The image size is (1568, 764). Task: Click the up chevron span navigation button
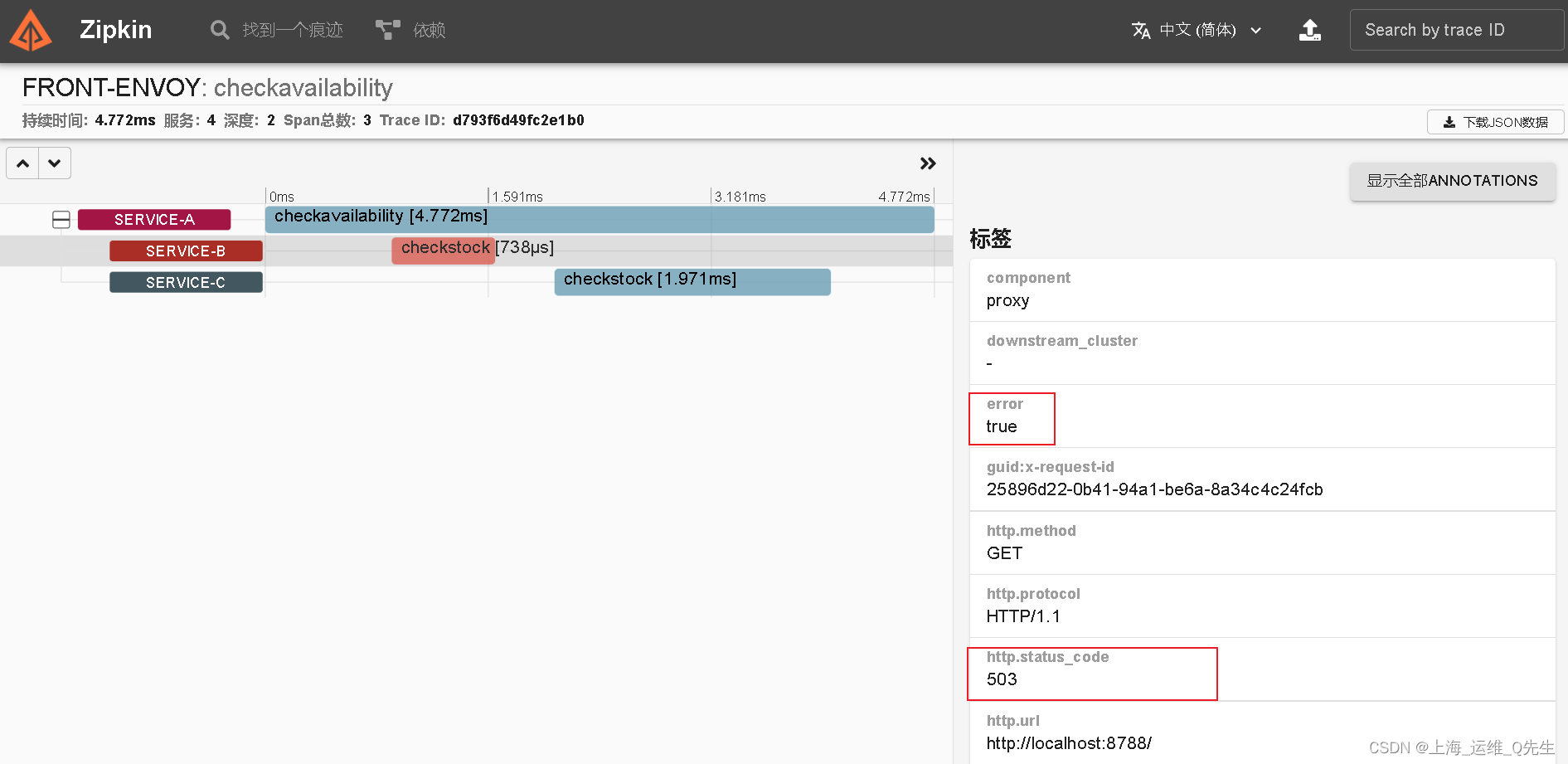(x=22, y=163)
